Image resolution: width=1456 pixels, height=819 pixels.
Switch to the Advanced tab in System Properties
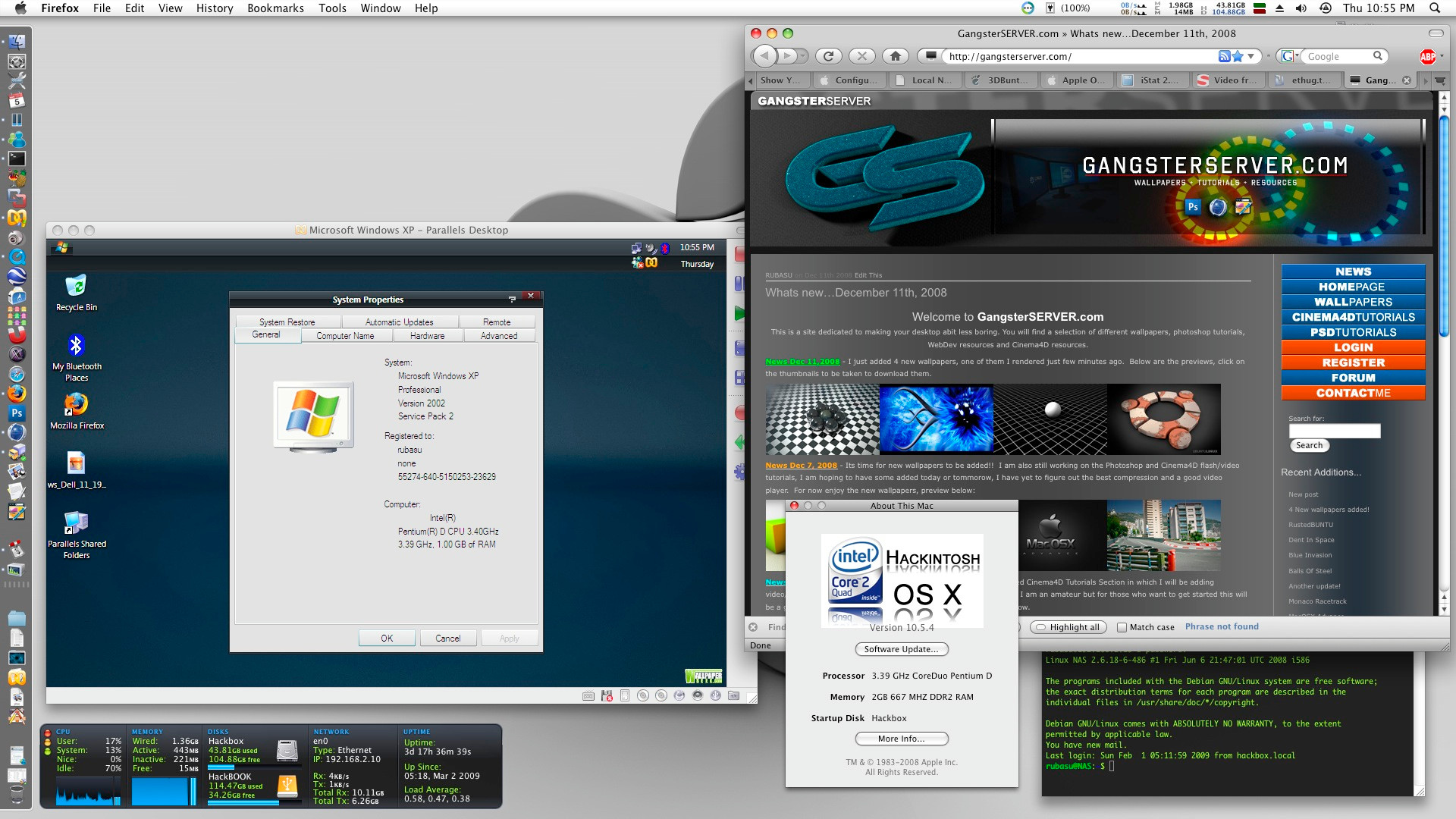(499, 336)
